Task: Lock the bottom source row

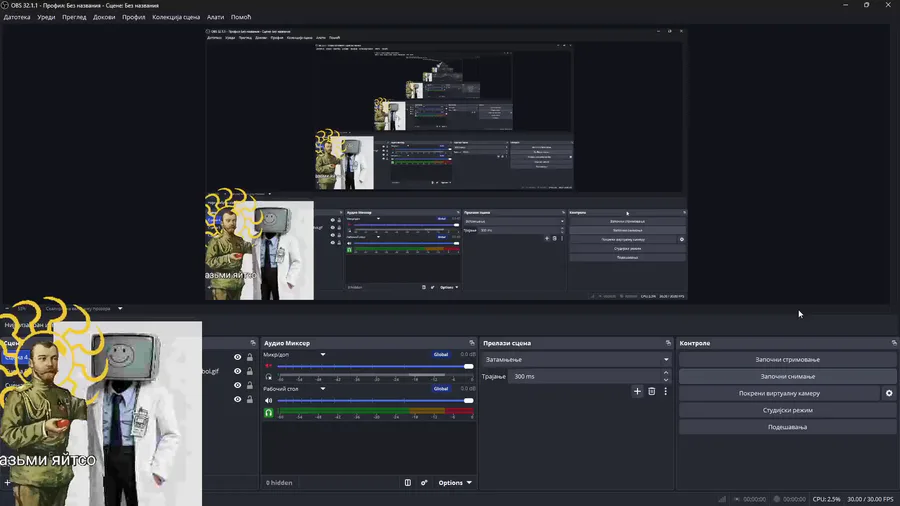Action: coord(250,399)
